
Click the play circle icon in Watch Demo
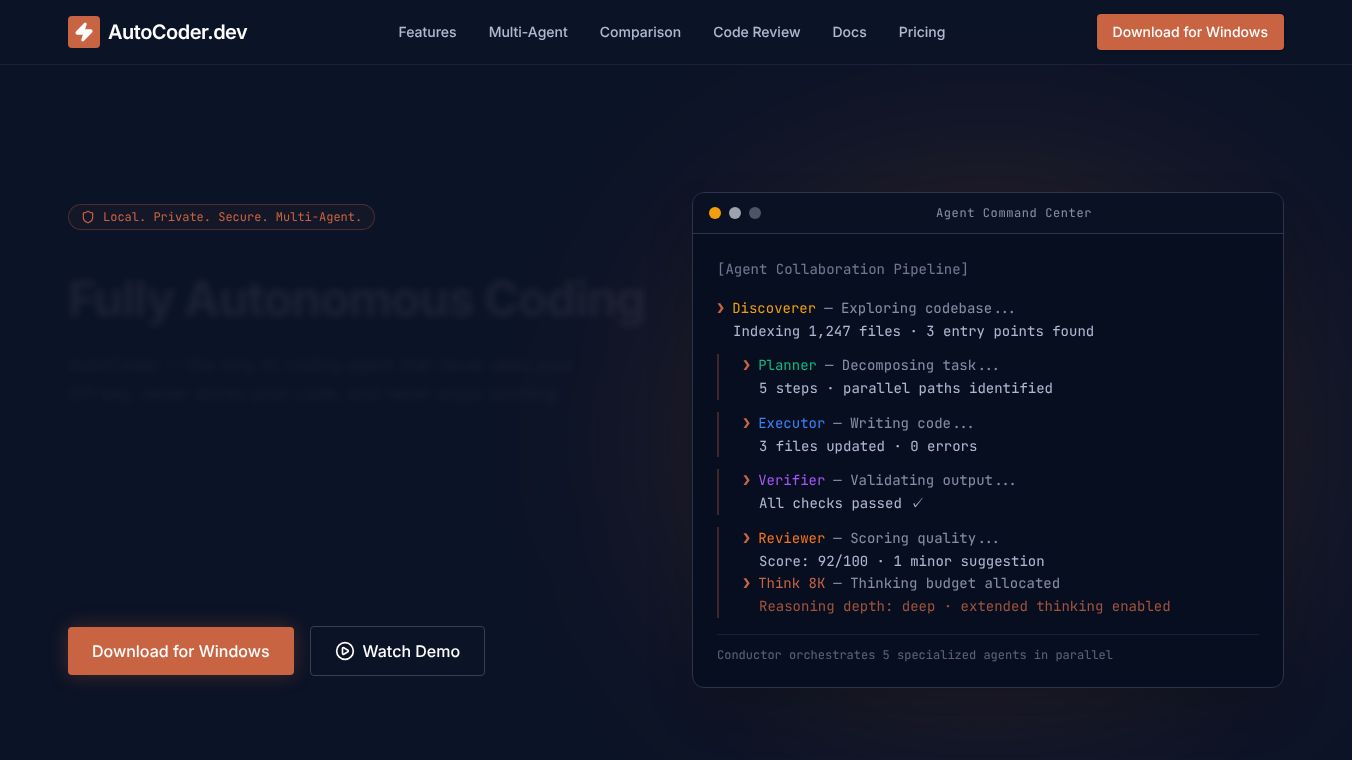click(345, 651)
